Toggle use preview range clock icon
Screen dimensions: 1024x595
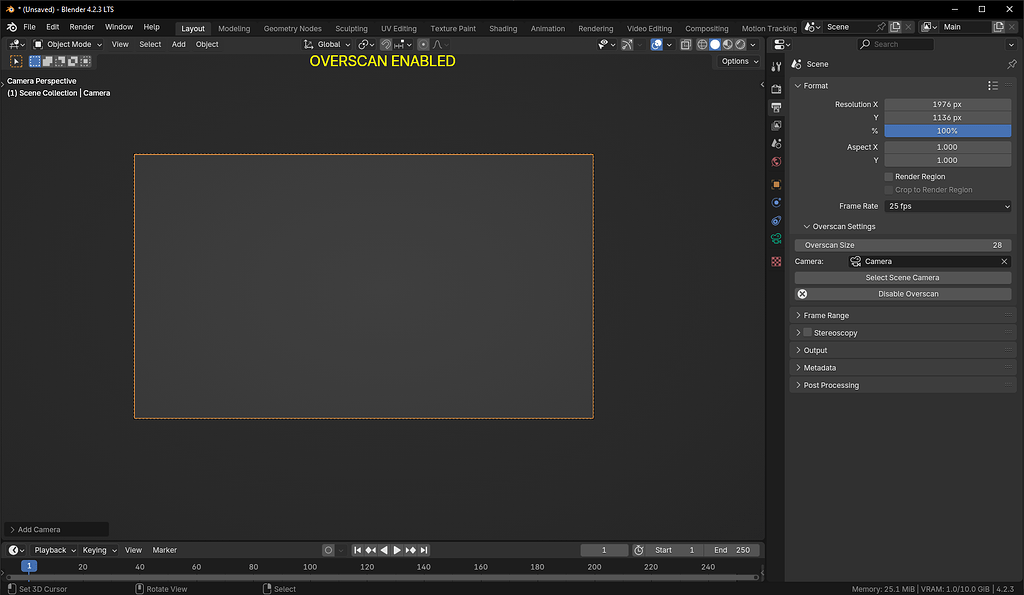click(x=639, y=550)
